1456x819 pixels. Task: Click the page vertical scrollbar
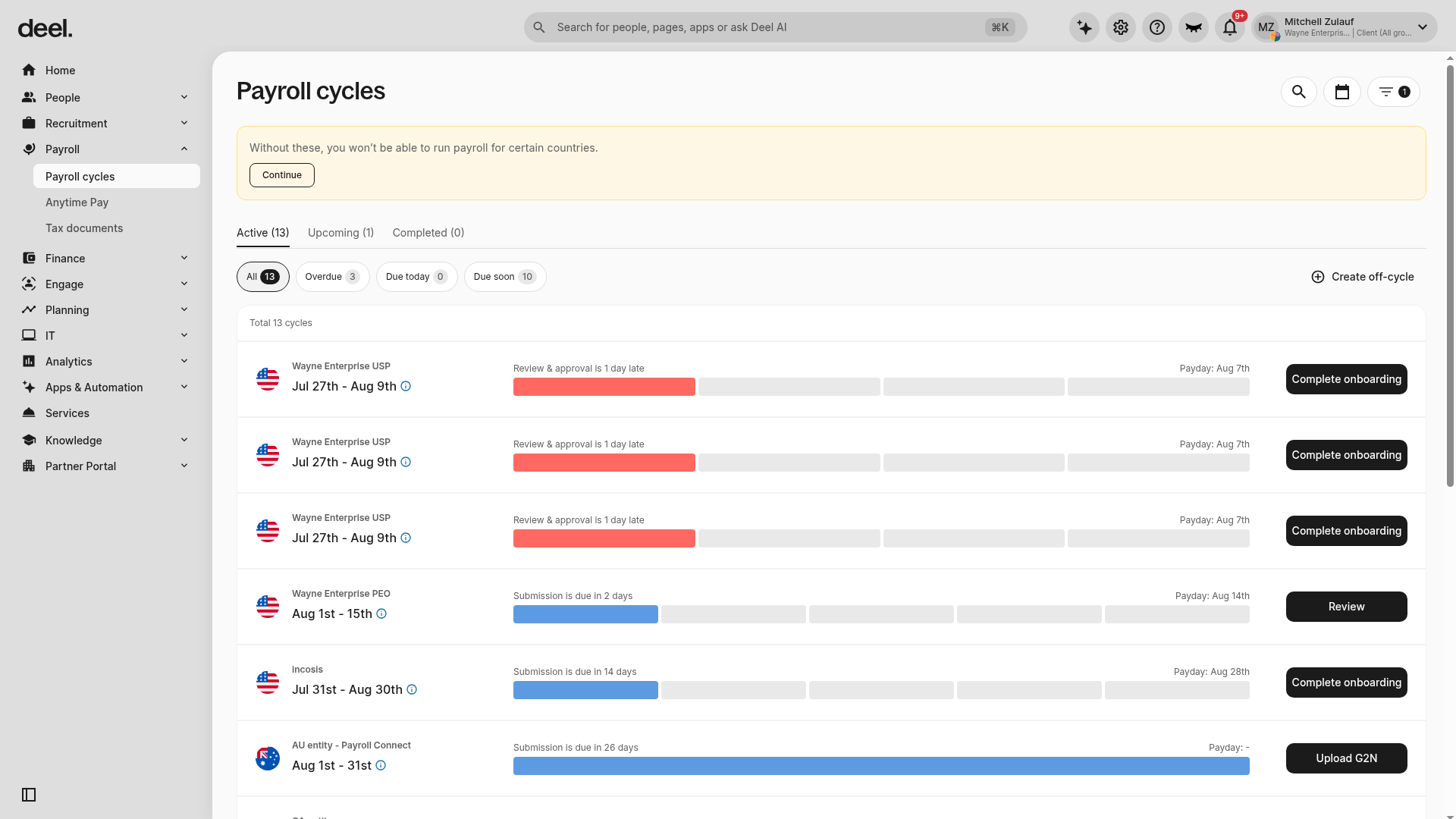[1450, 276]
